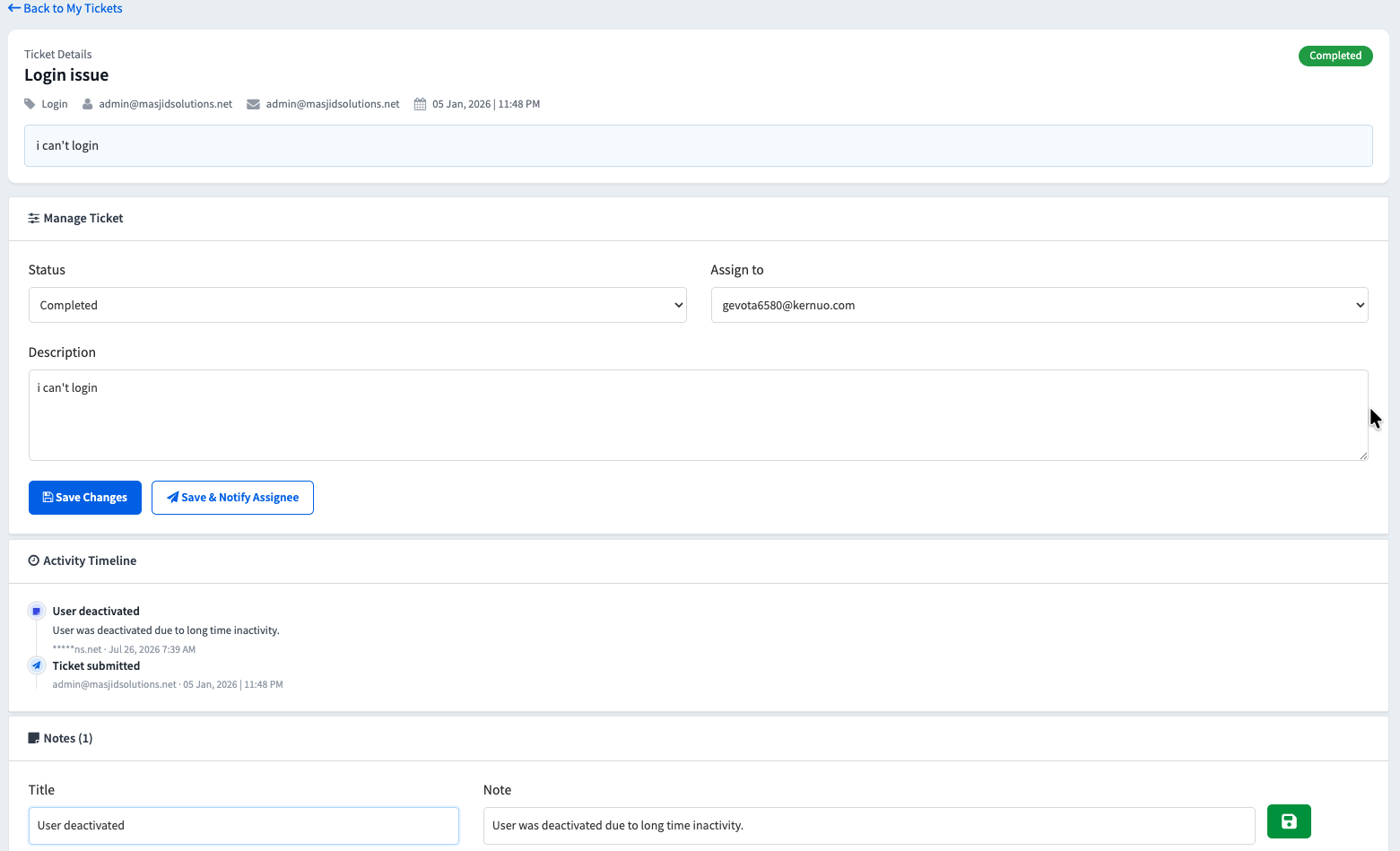
Task: Click Save Changes button
Action: [x=85, y=498]
